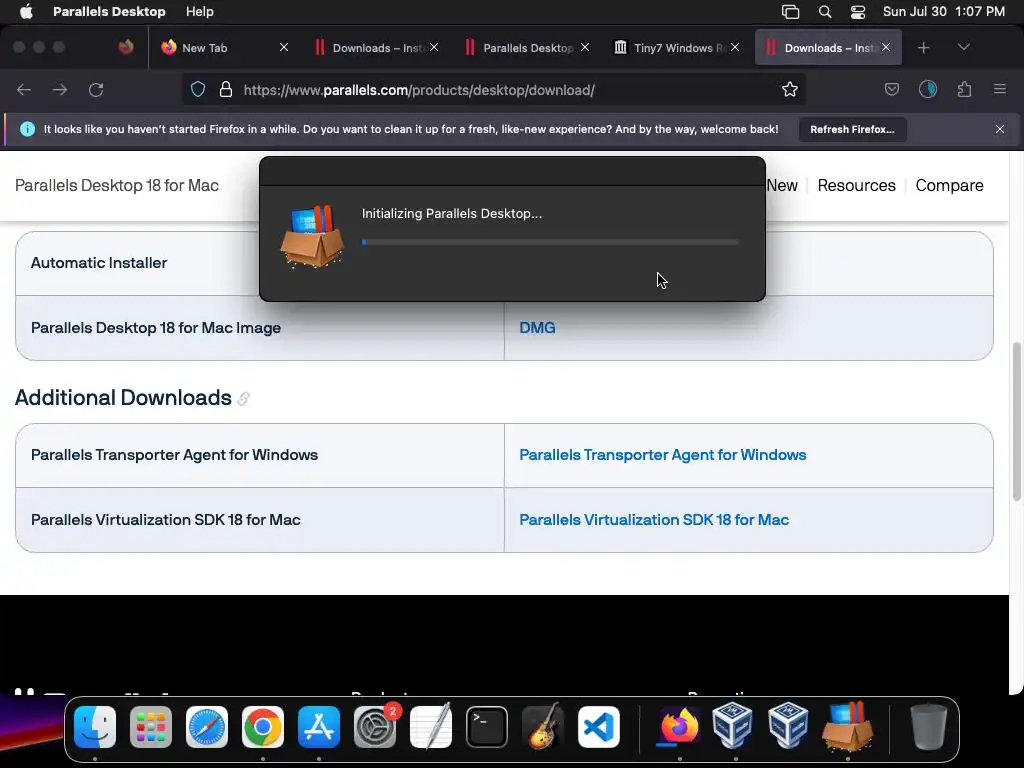This screenshot has width=1024, height=768.
Task: Click the Initializing Parallels Desktop progress bar
Action: pos(550,242)
